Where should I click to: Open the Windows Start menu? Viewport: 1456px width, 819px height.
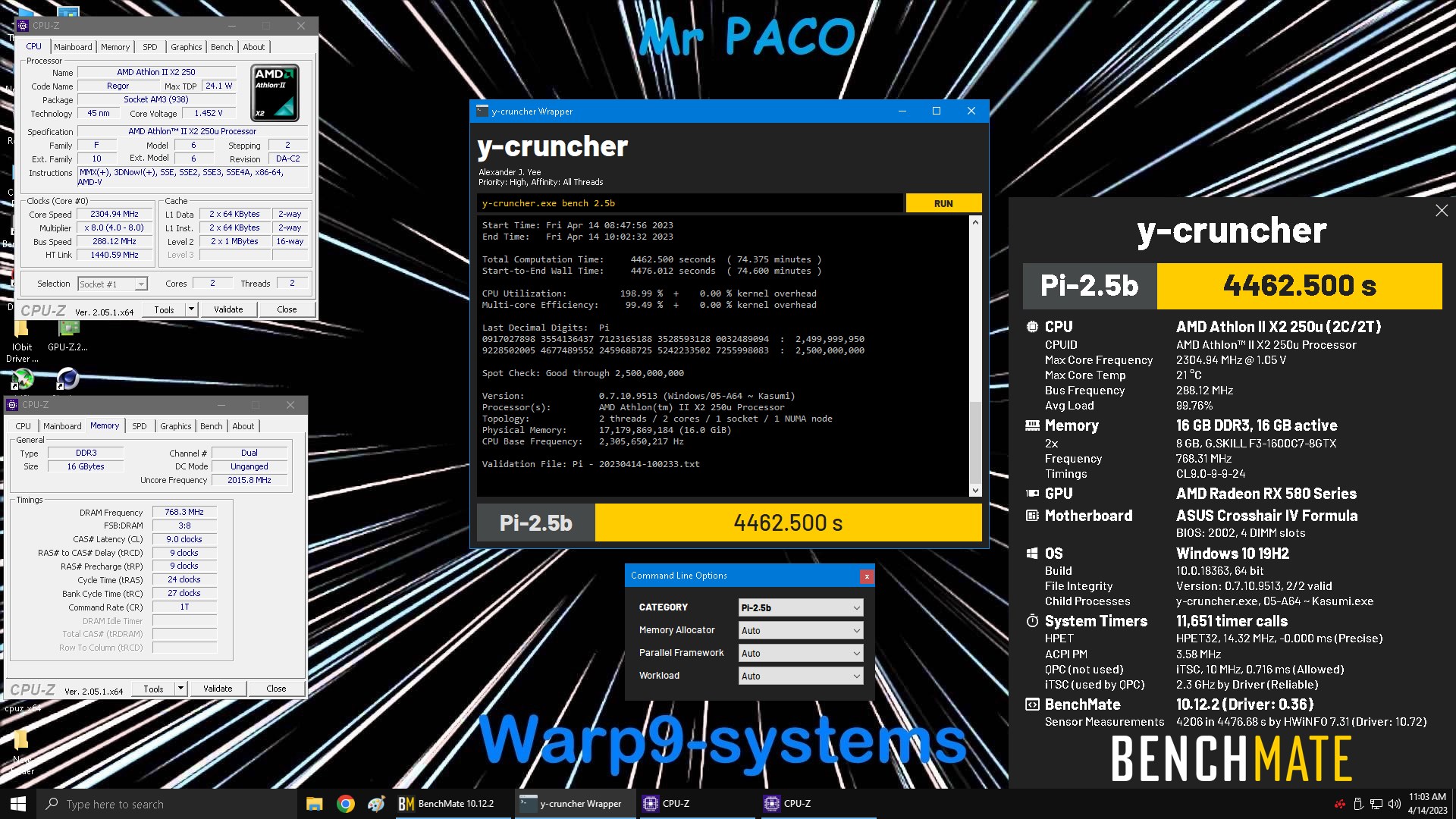pos(18,804)
